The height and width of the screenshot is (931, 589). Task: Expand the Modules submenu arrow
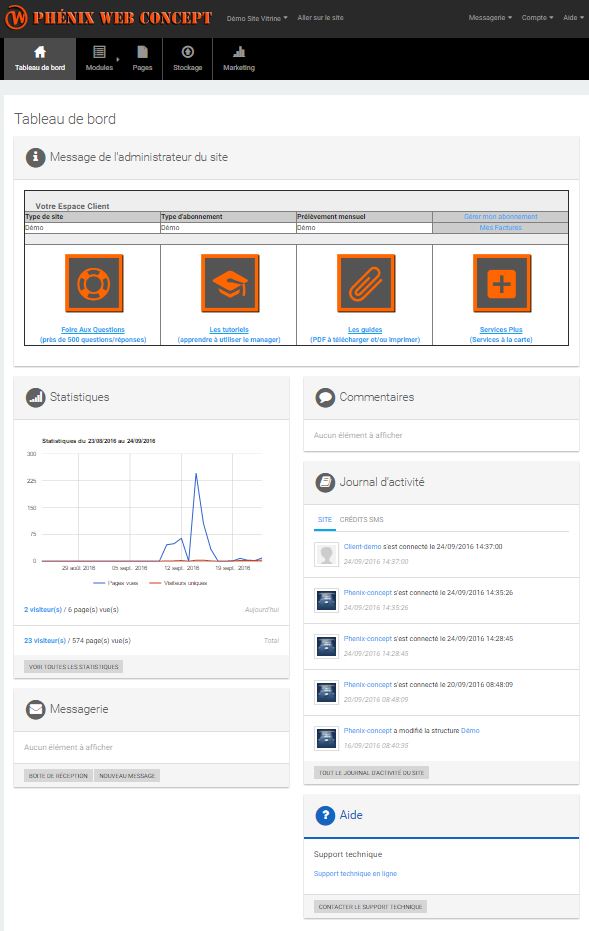[118, 59]
